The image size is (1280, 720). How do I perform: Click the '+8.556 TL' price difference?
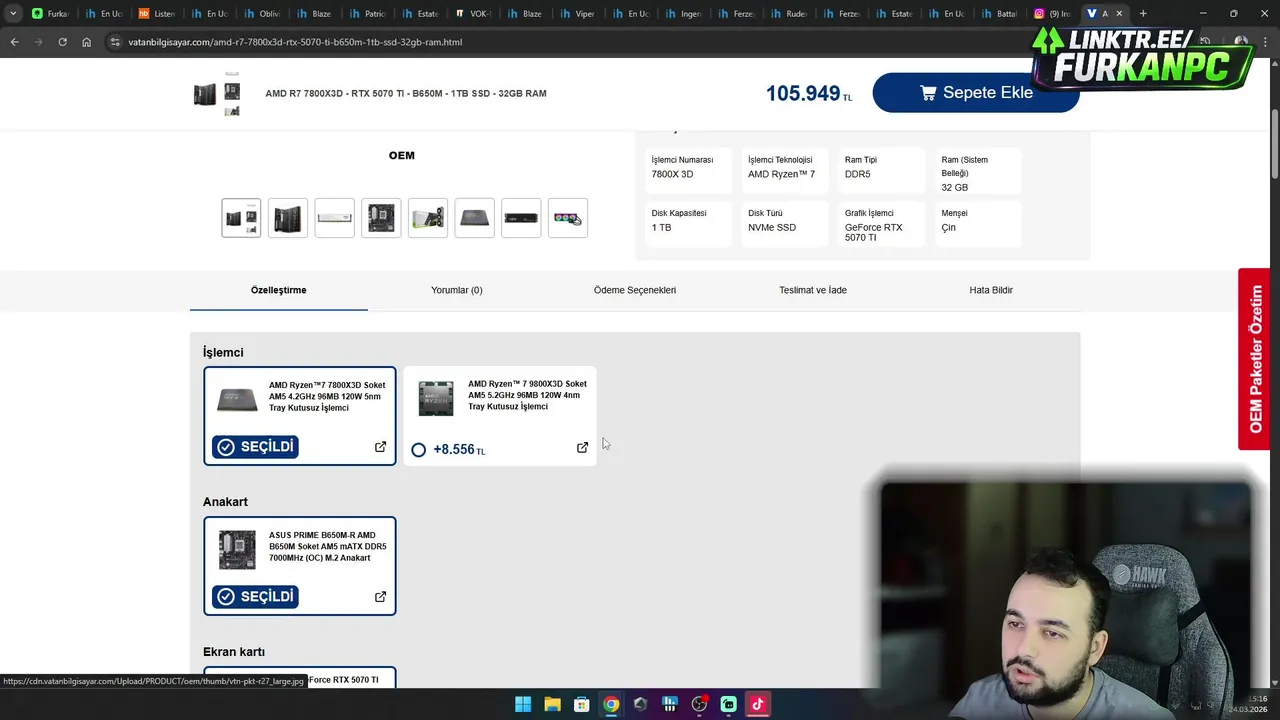click(459, 450)
